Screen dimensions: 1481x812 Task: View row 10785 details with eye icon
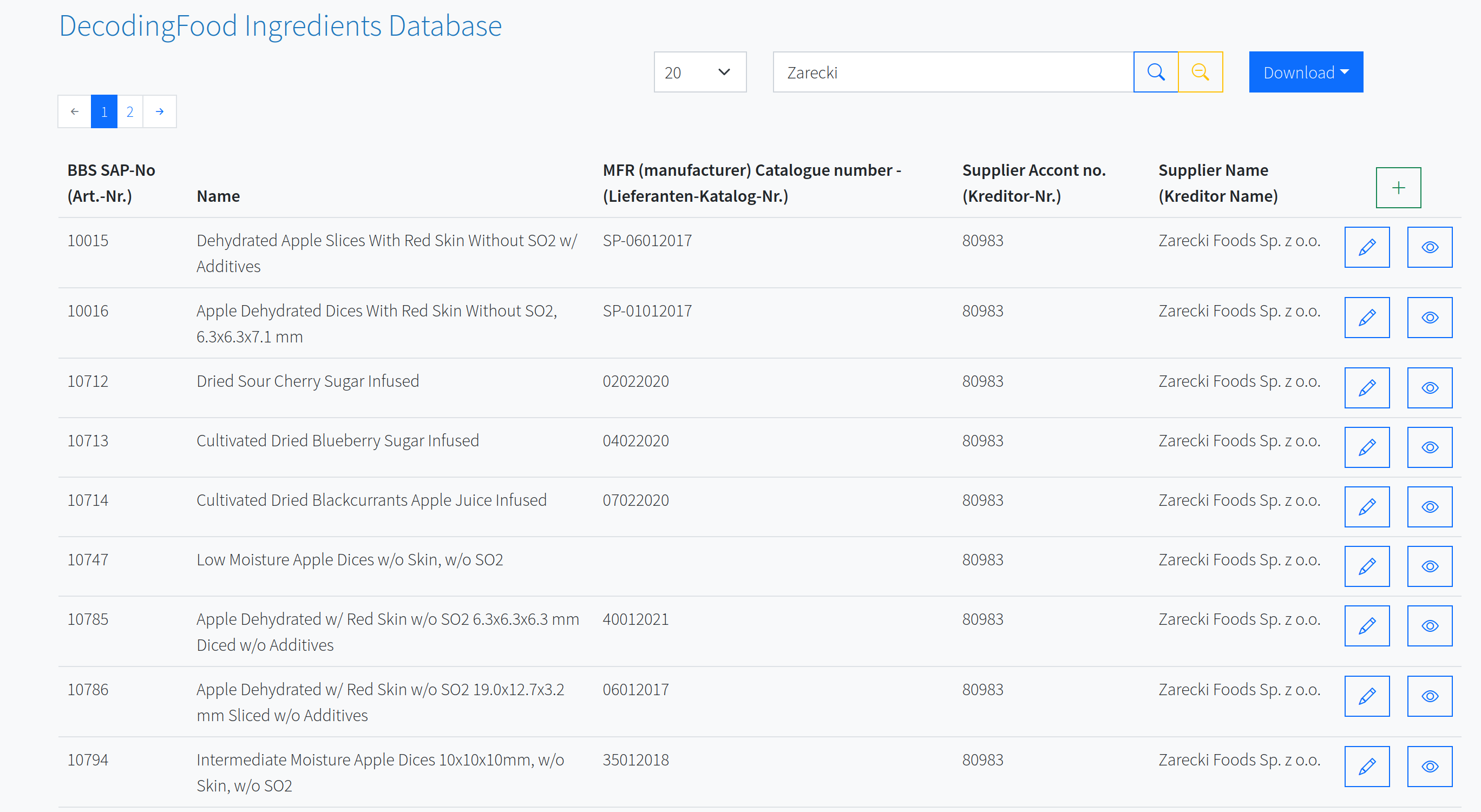click(x=1428, y=626)
